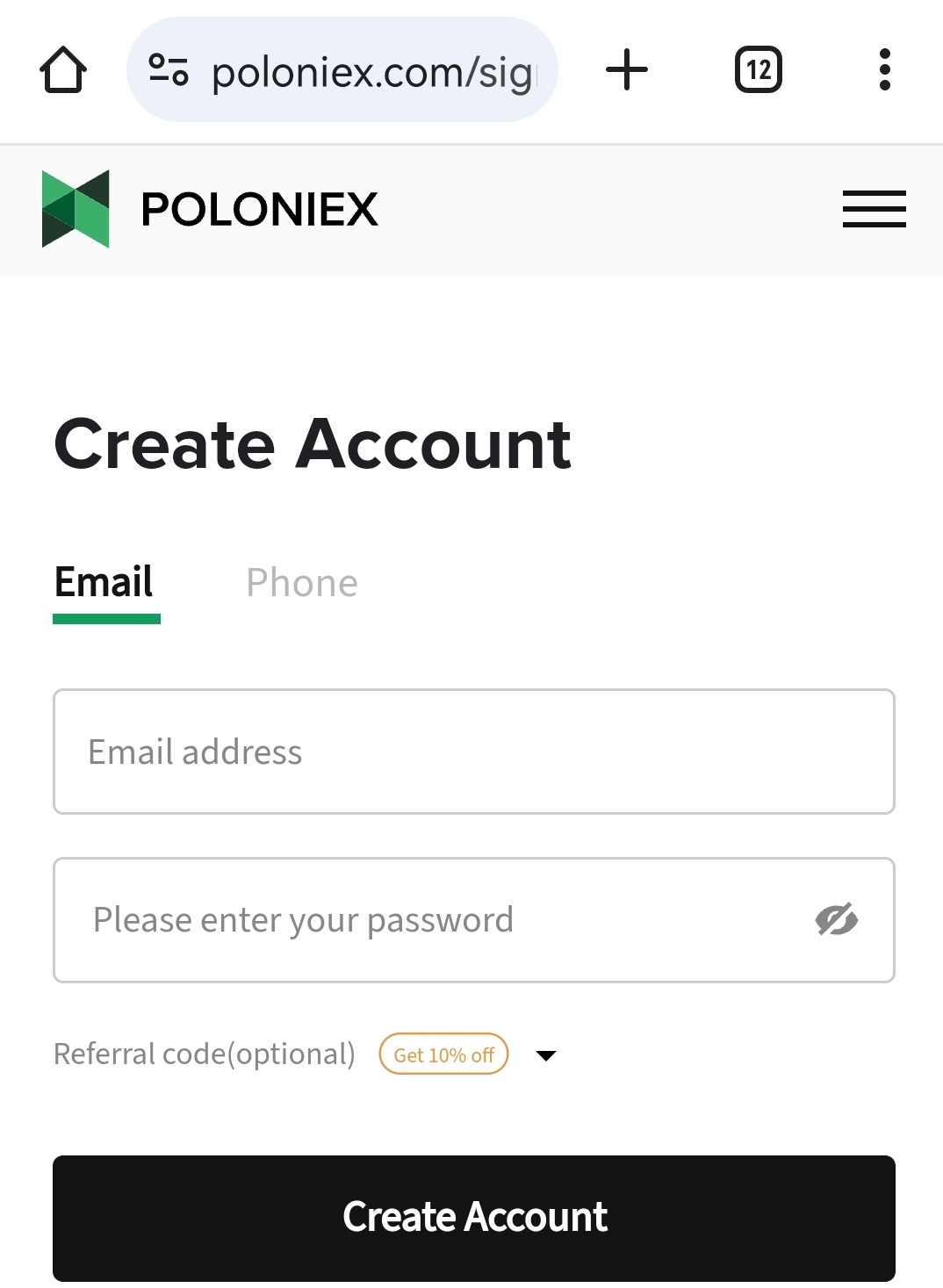The image size is (943, 1288).
Task: Click the green underline beneath Email tab
Action: point(106,619)
